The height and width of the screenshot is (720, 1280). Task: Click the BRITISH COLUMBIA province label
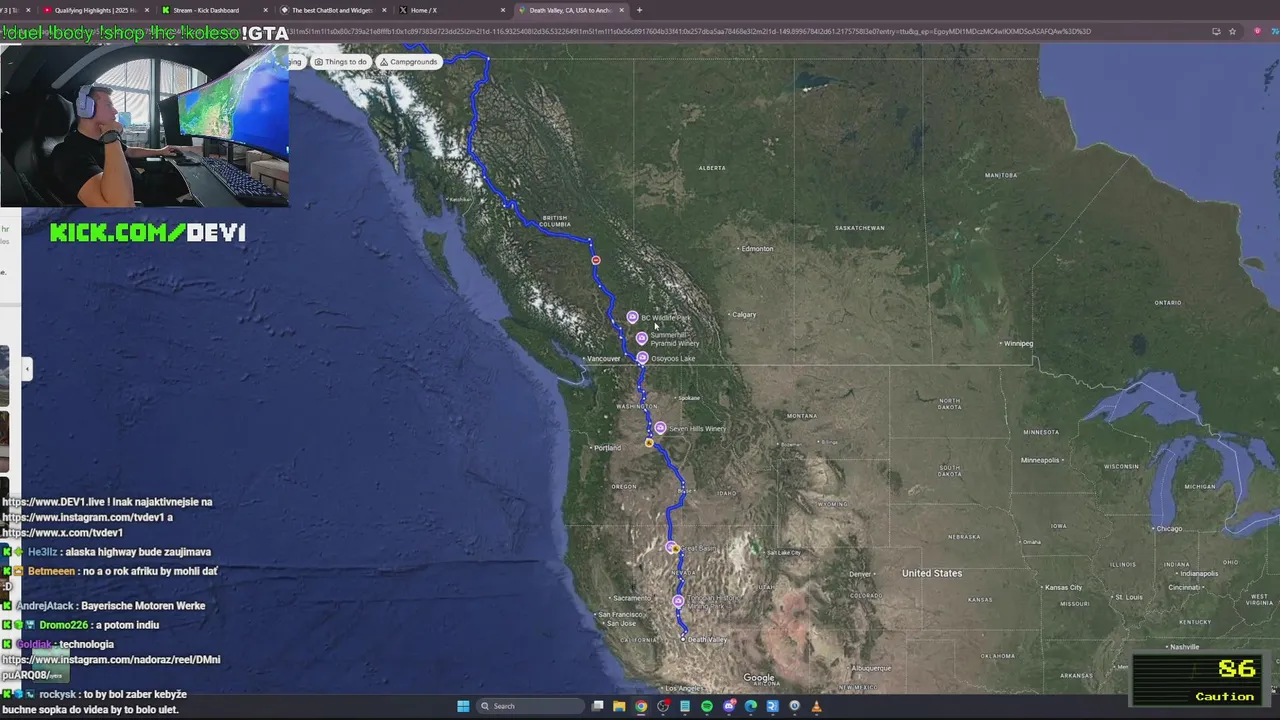click(x=555, y=221)
